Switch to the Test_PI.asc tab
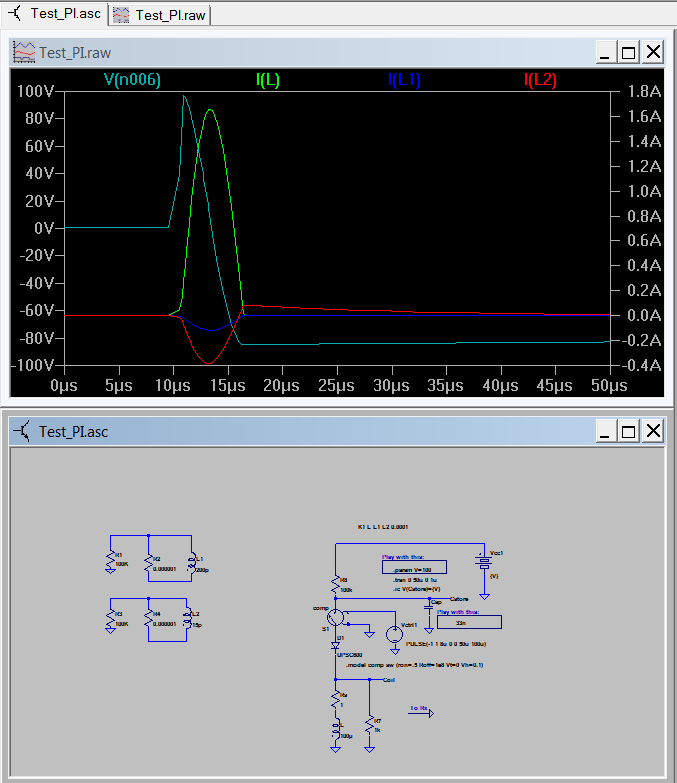This screenshot has width=677, height=783. pos(54,13)
